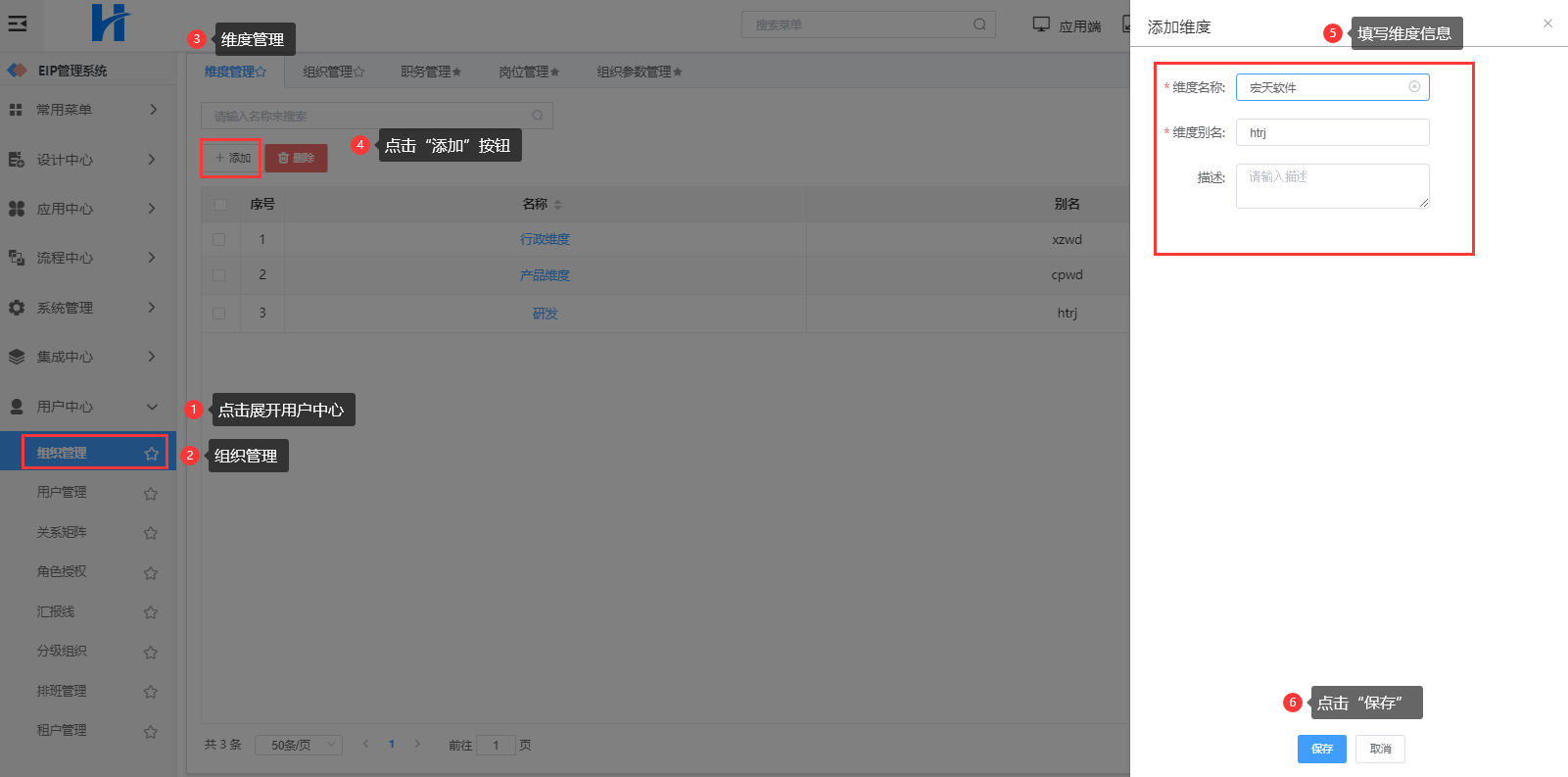Screen dimensions: 1568x777
Task: Click the star on the 岗位管理 tab
Action: tap(554, 72)
